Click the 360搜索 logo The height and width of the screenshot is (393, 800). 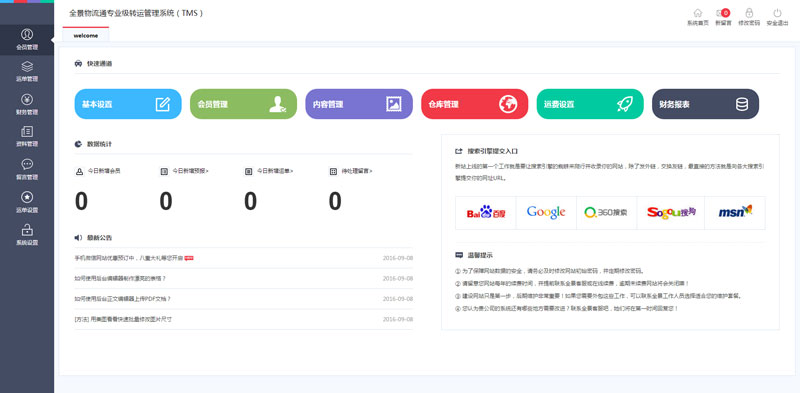coord(606,212)
